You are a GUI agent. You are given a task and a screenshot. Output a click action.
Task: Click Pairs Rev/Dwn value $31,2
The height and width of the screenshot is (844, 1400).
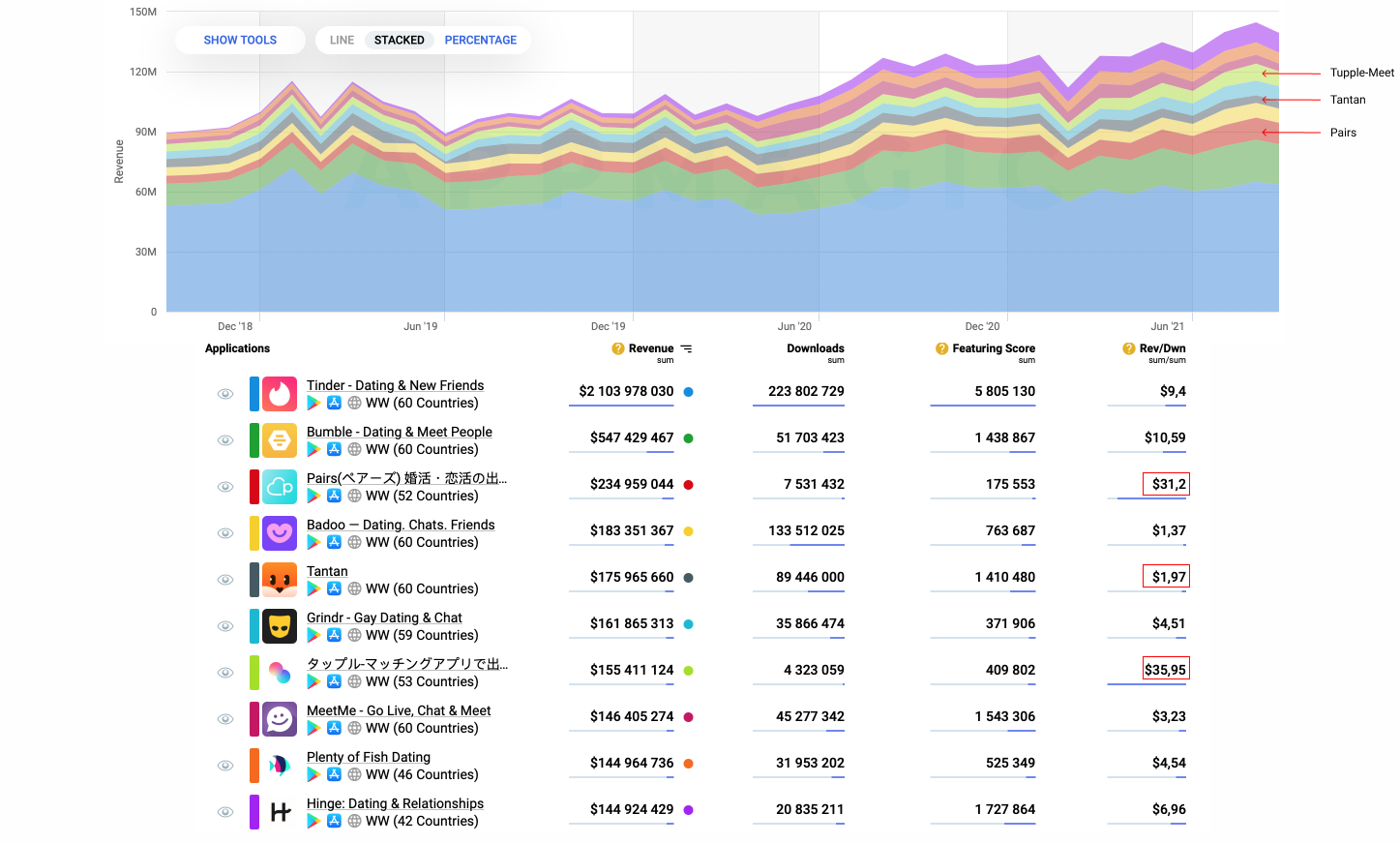click(1169, 484)
